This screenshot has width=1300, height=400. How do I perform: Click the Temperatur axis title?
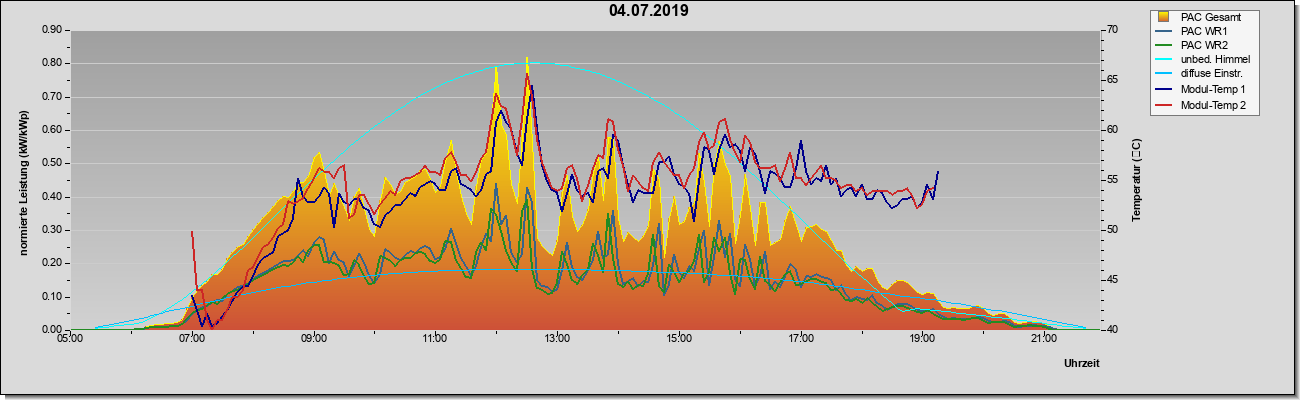pos(1136,180)
